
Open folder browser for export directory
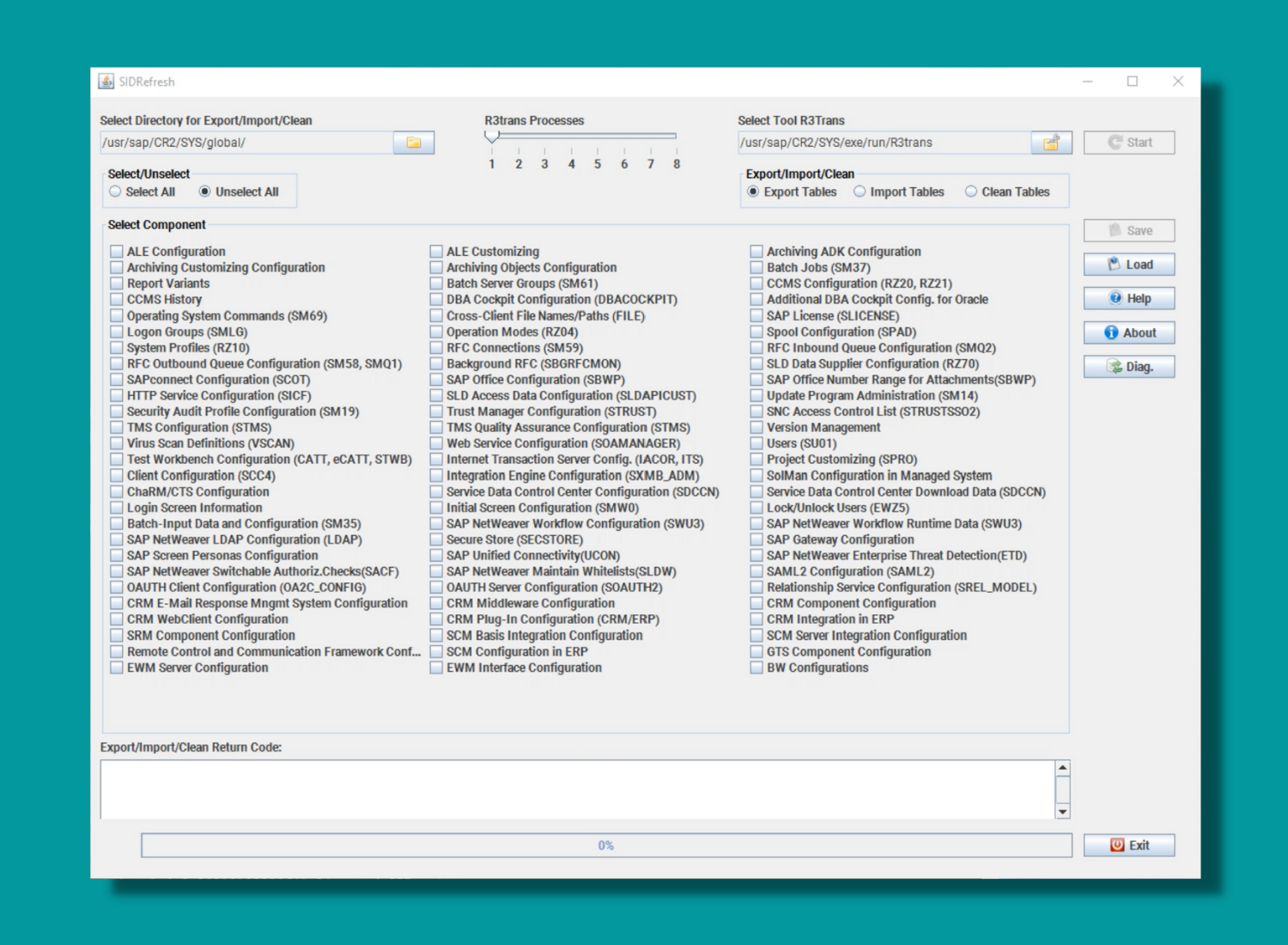point(414,143)
